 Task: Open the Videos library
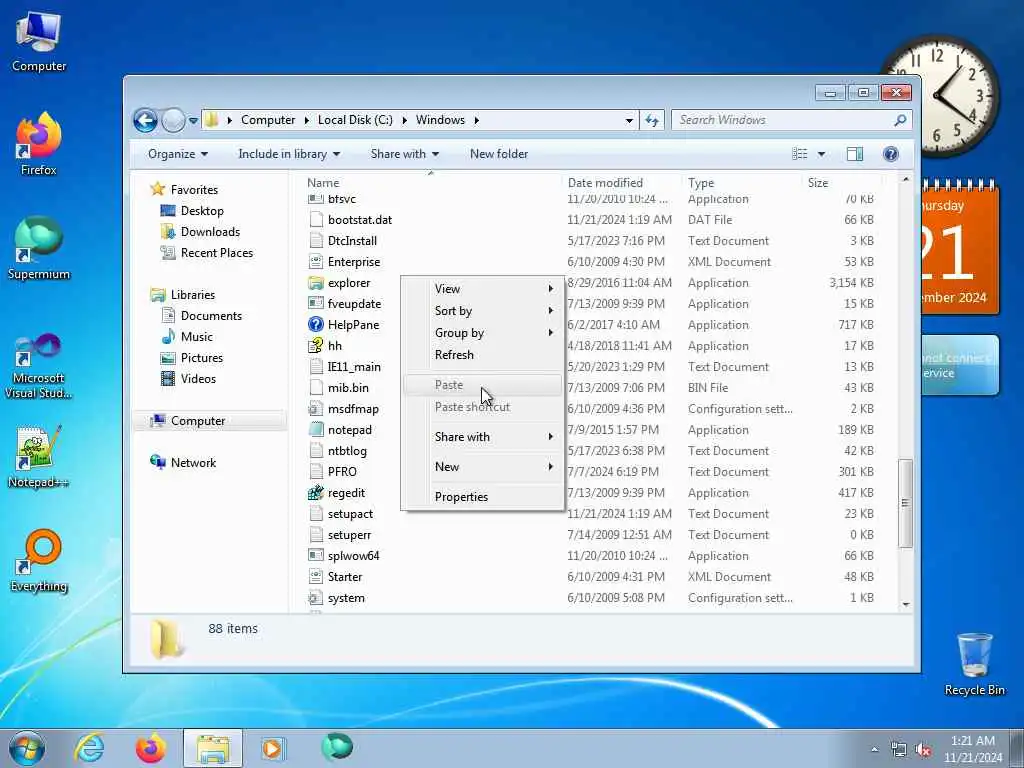[x=198, y=379]
